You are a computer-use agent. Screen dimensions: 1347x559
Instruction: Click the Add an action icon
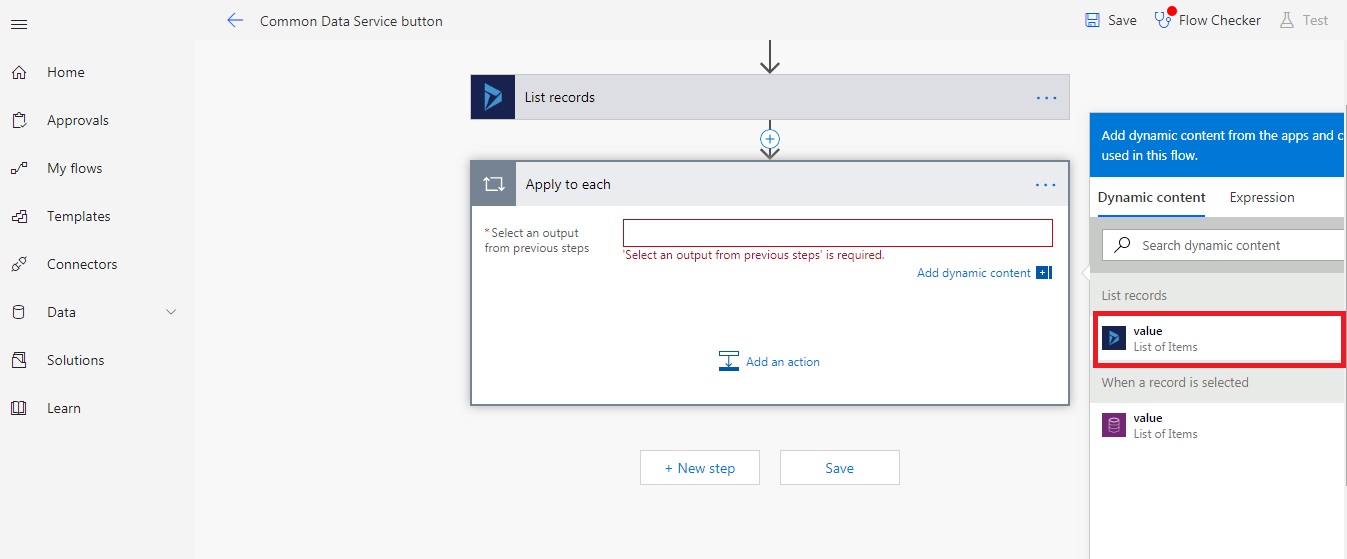[728, 362]
